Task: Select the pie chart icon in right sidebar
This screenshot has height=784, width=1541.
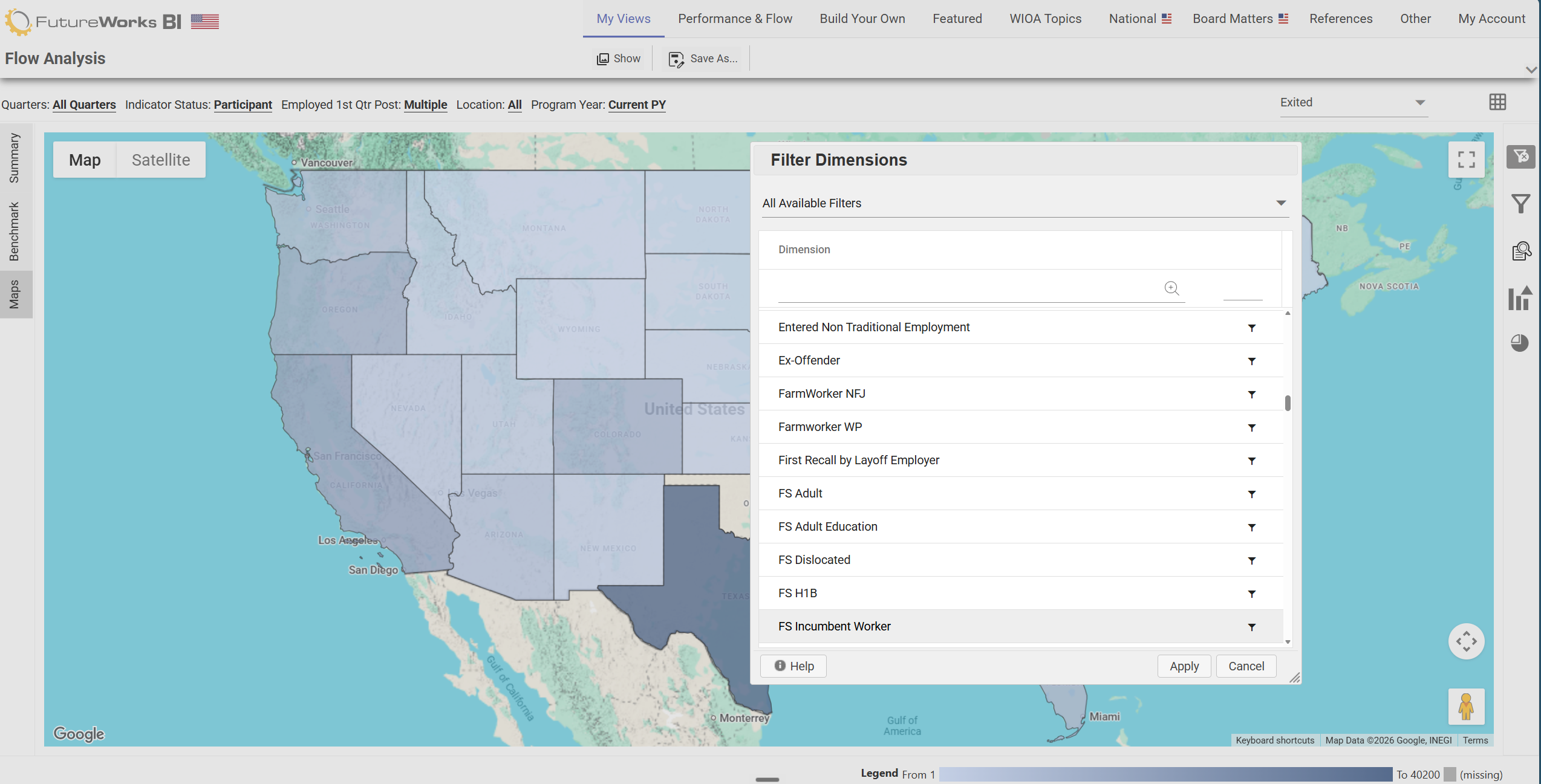Action: pos(1520,343)
